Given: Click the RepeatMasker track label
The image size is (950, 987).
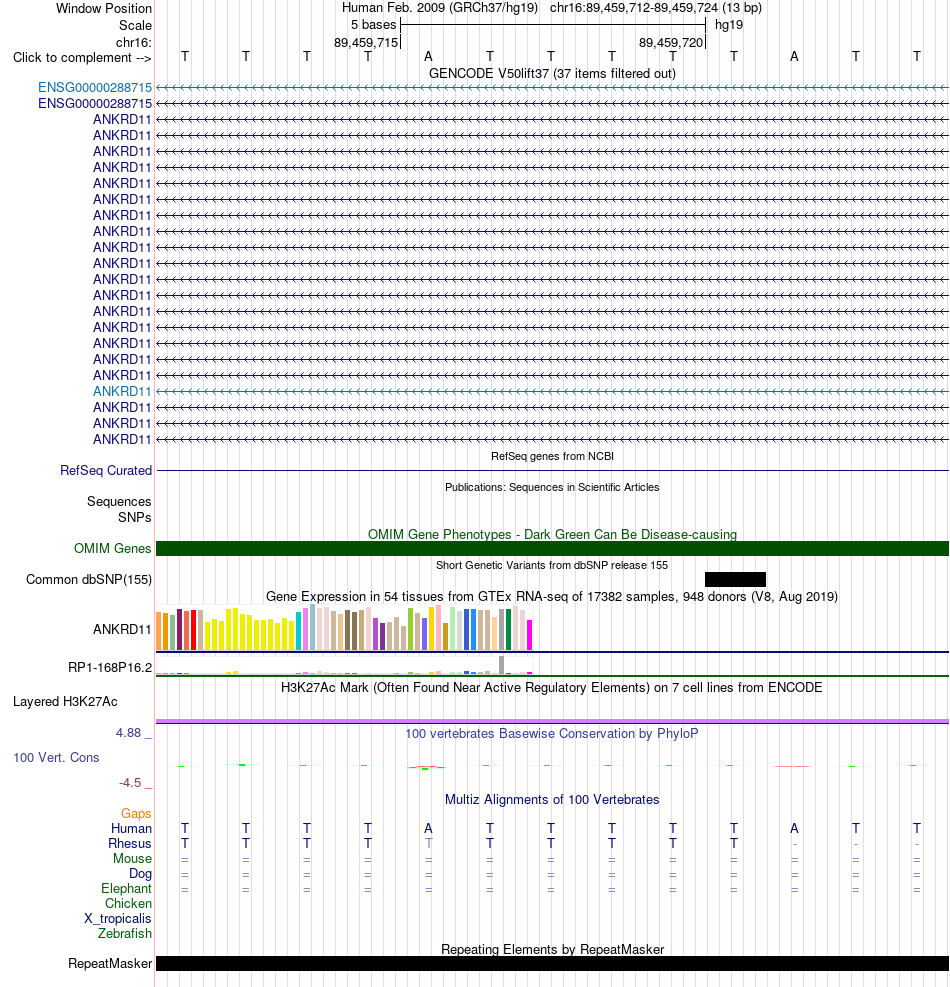Looking at the screenshot, I should 110,963.
